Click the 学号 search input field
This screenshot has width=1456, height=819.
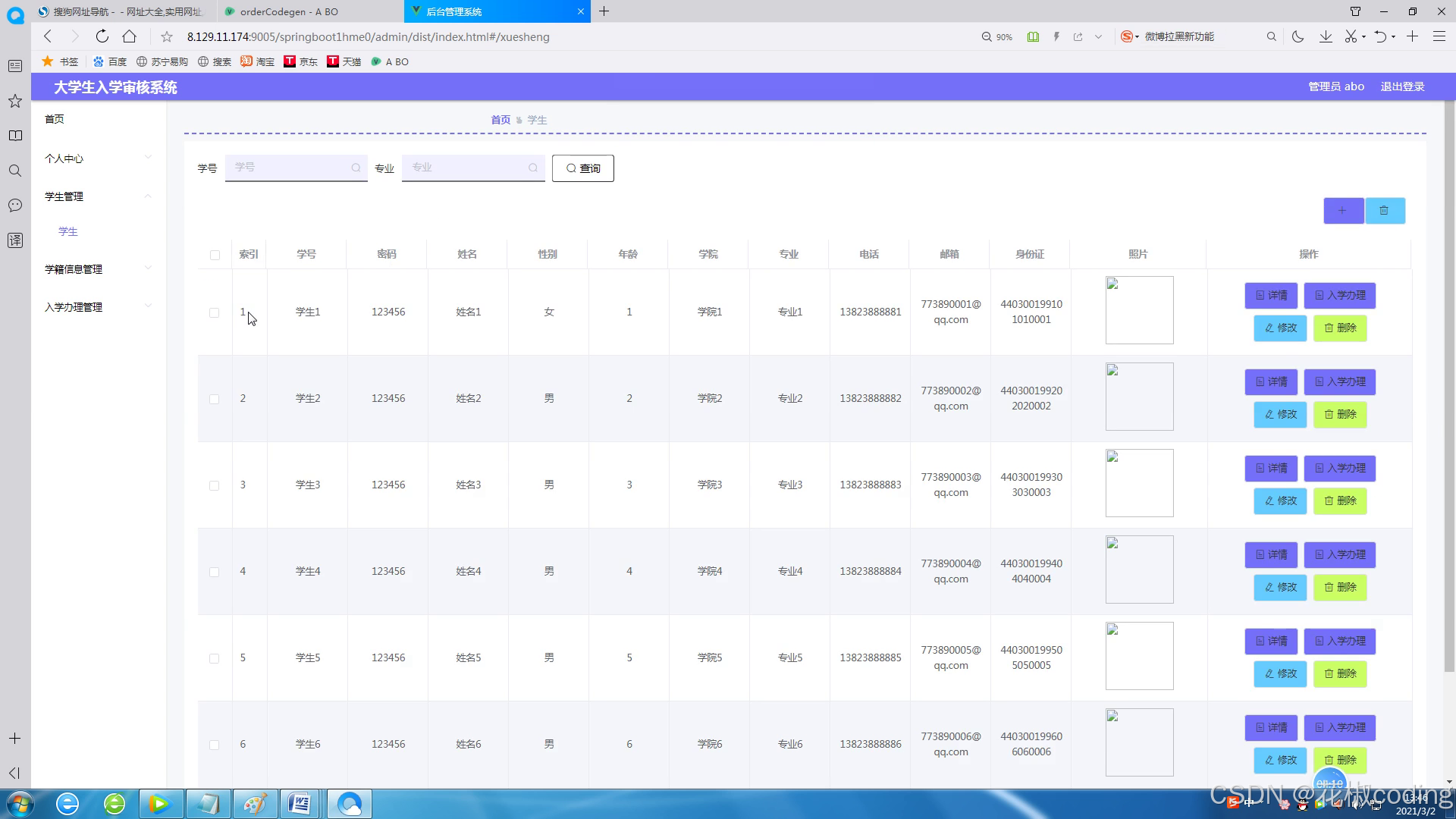292,168
